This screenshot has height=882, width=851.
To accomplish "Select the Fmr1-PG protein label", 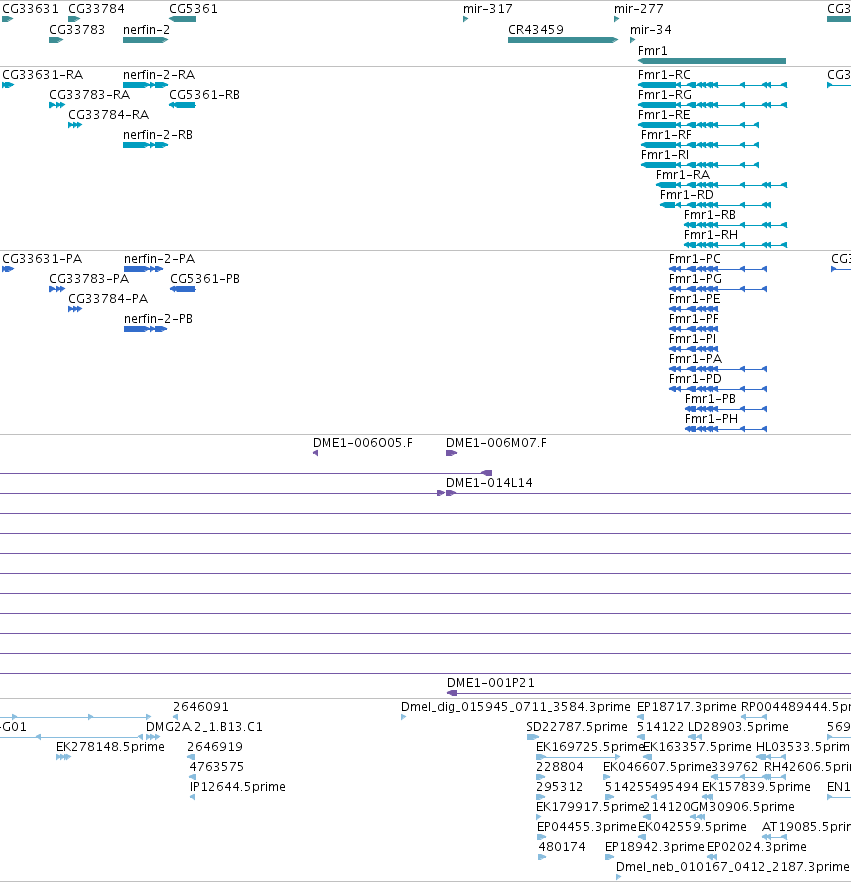I will [695, 279].
